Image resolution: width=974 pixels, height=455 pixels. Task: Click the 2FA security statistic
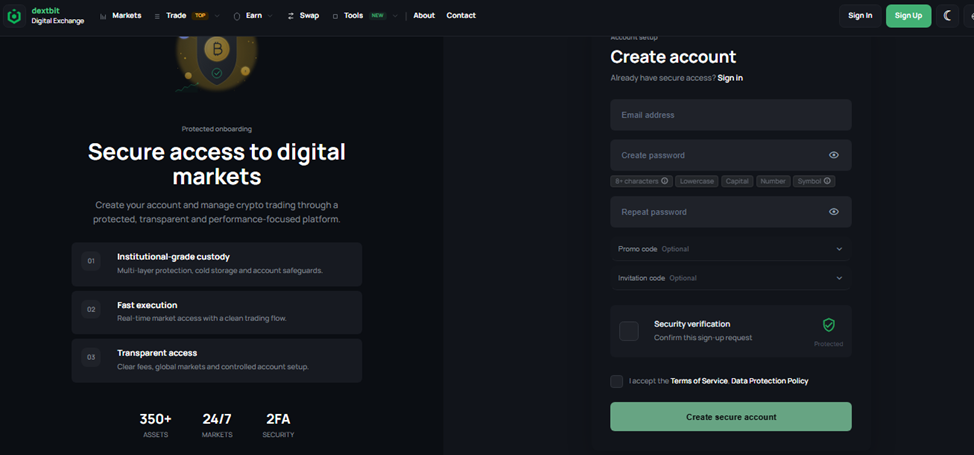click(x=278, y=425)
